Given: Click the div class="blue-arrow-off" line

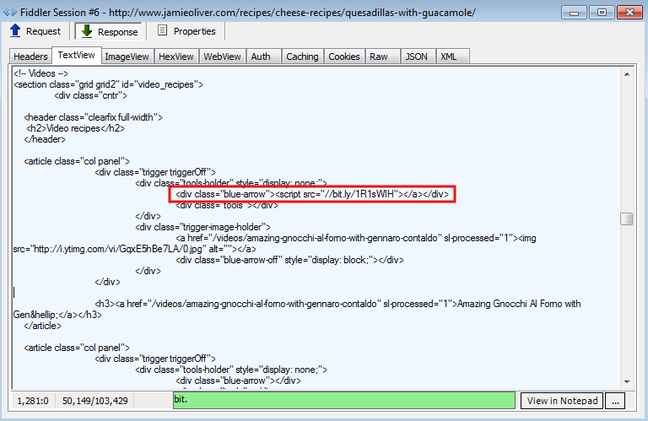Looking at the screenshot, I should pyautogui.click(x=290, y=260).
